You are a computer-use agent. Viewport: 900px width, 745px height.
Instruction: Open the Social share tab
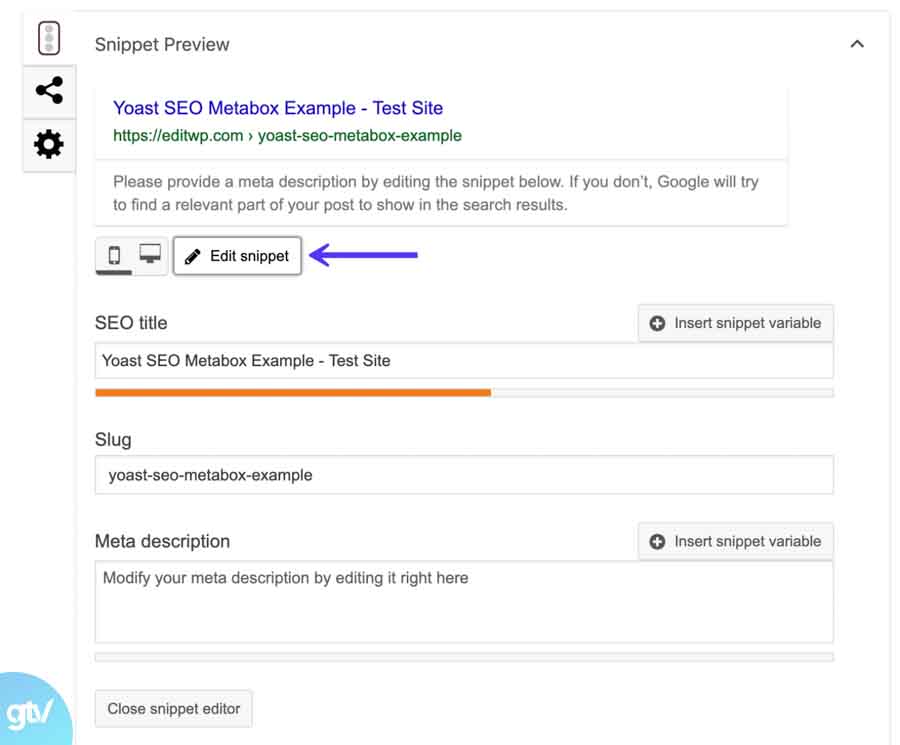tap(48, 91)
